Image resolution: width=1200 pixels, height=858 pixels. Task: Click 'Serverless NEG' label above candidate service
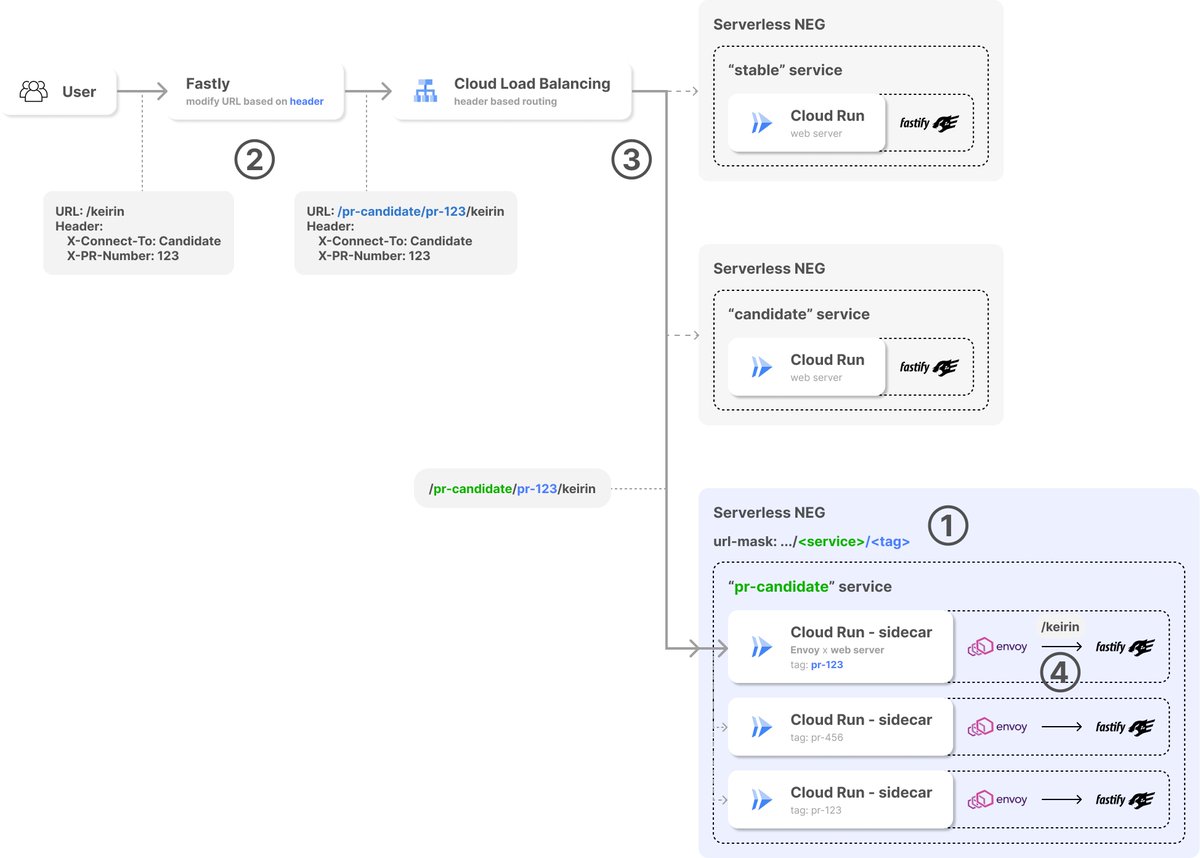pos(769,269)
